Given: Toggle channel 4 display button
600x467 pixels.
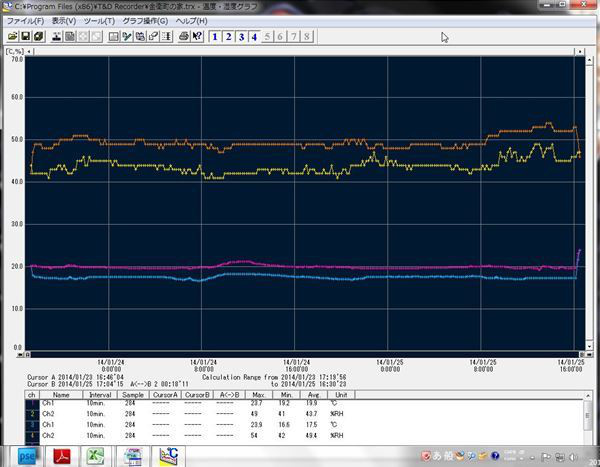Looking at the screenshot, I should 254,37.
